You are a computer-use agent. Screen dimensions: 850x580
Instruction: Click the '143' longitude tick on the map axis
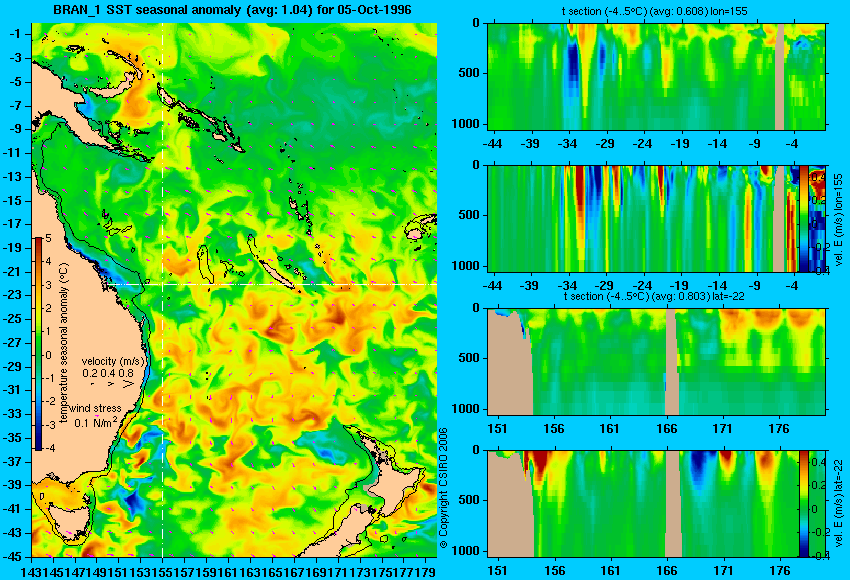30,571
